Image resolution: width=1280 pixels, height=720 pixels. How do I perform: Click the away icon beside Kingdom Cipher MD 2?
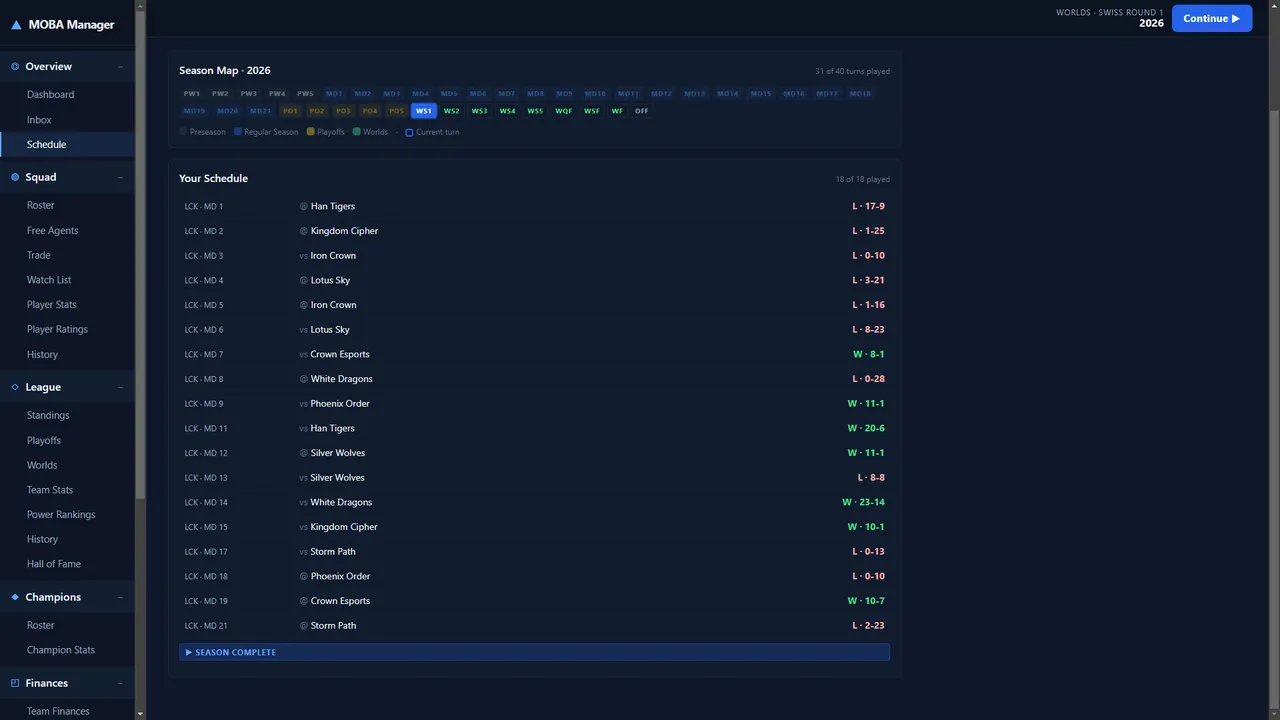click(x=304, y=231)
